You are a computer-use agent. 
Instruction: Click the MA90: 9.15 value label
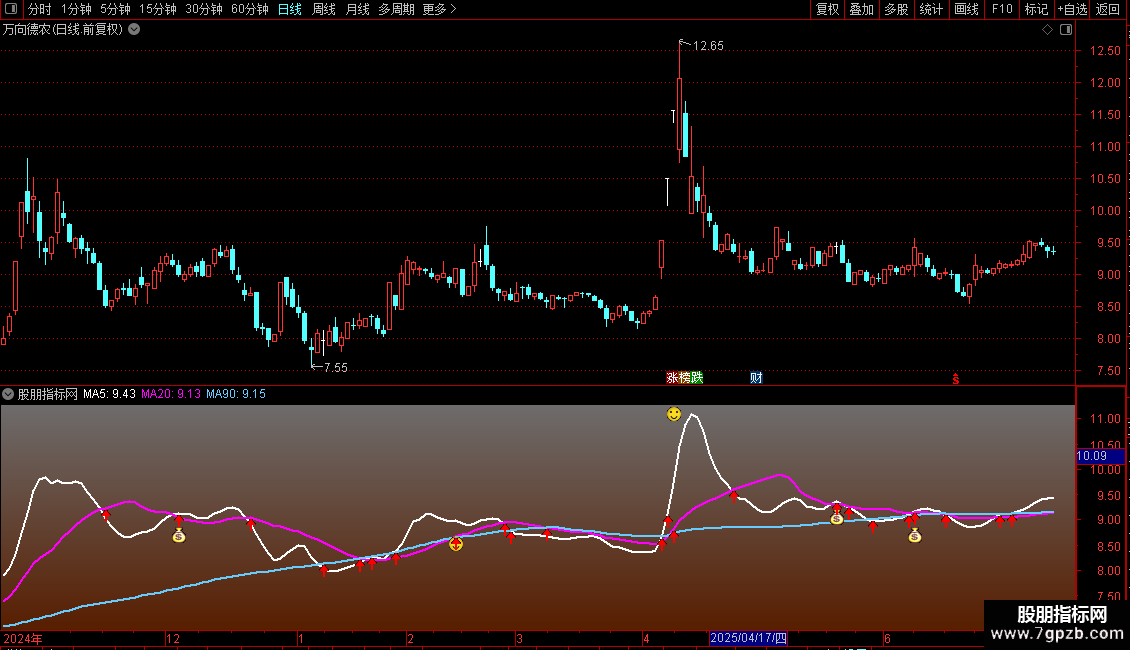click(236, 394)
